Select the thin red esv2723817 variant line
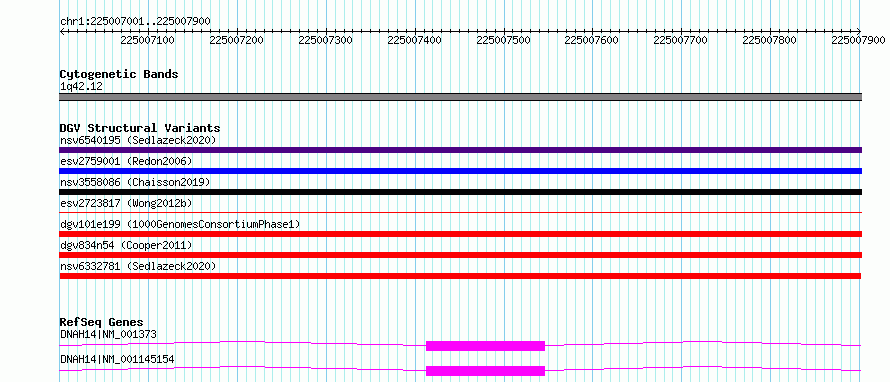 [461, 212]
